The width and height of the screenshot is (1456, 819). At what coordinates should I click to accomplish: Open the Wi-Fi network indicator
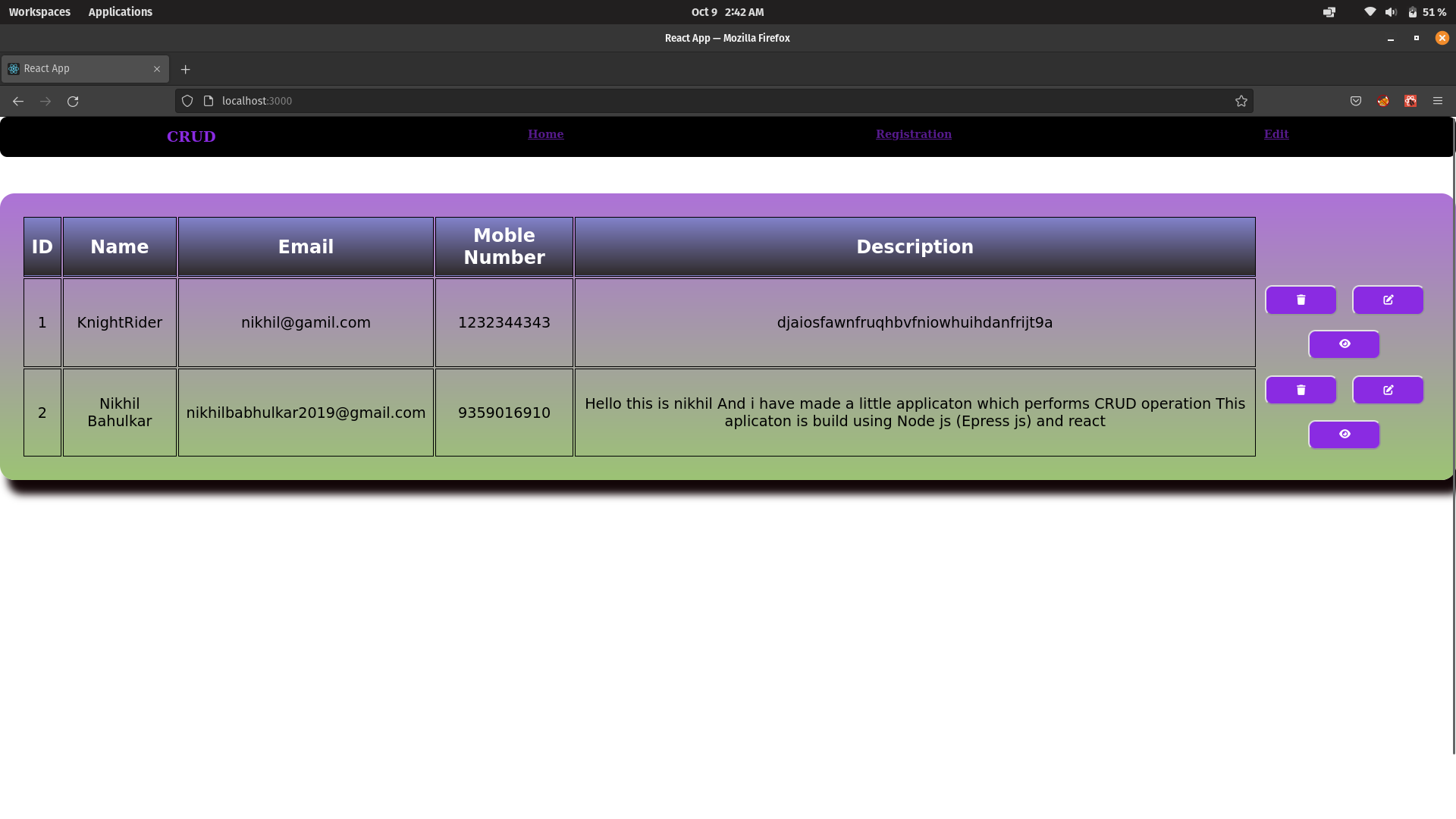pos(1370,12)
